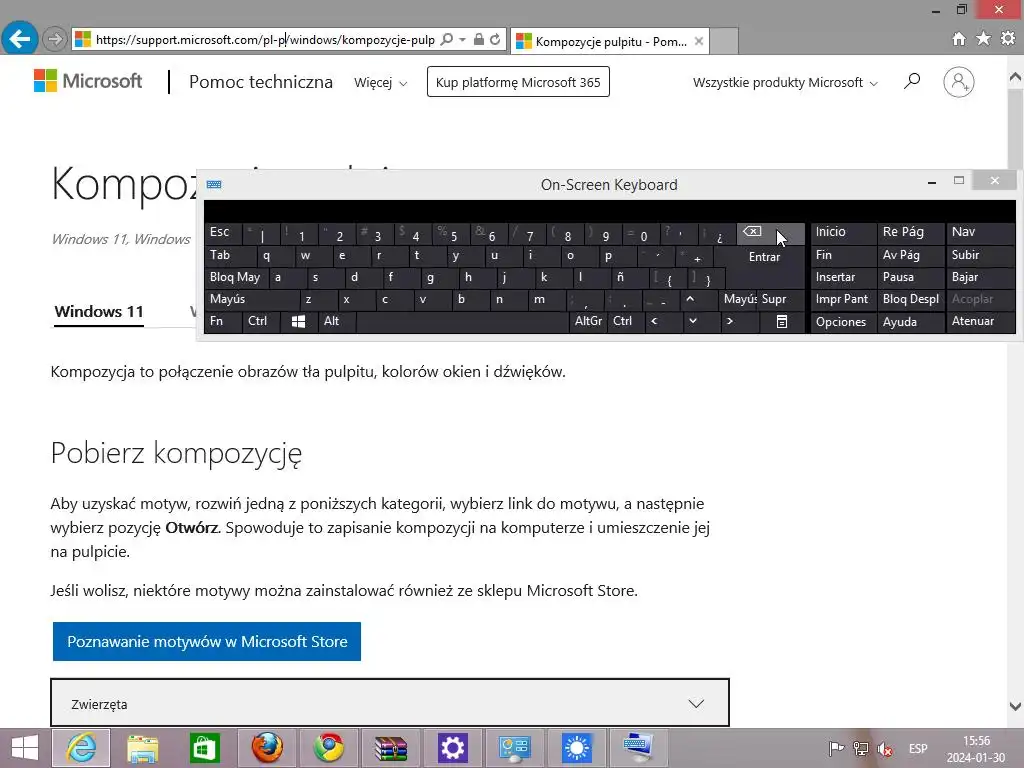Launch Windows Store from the taskbar
Image resolution: width=1024 pixels, height=768 pixels.
tap(204, 748)
